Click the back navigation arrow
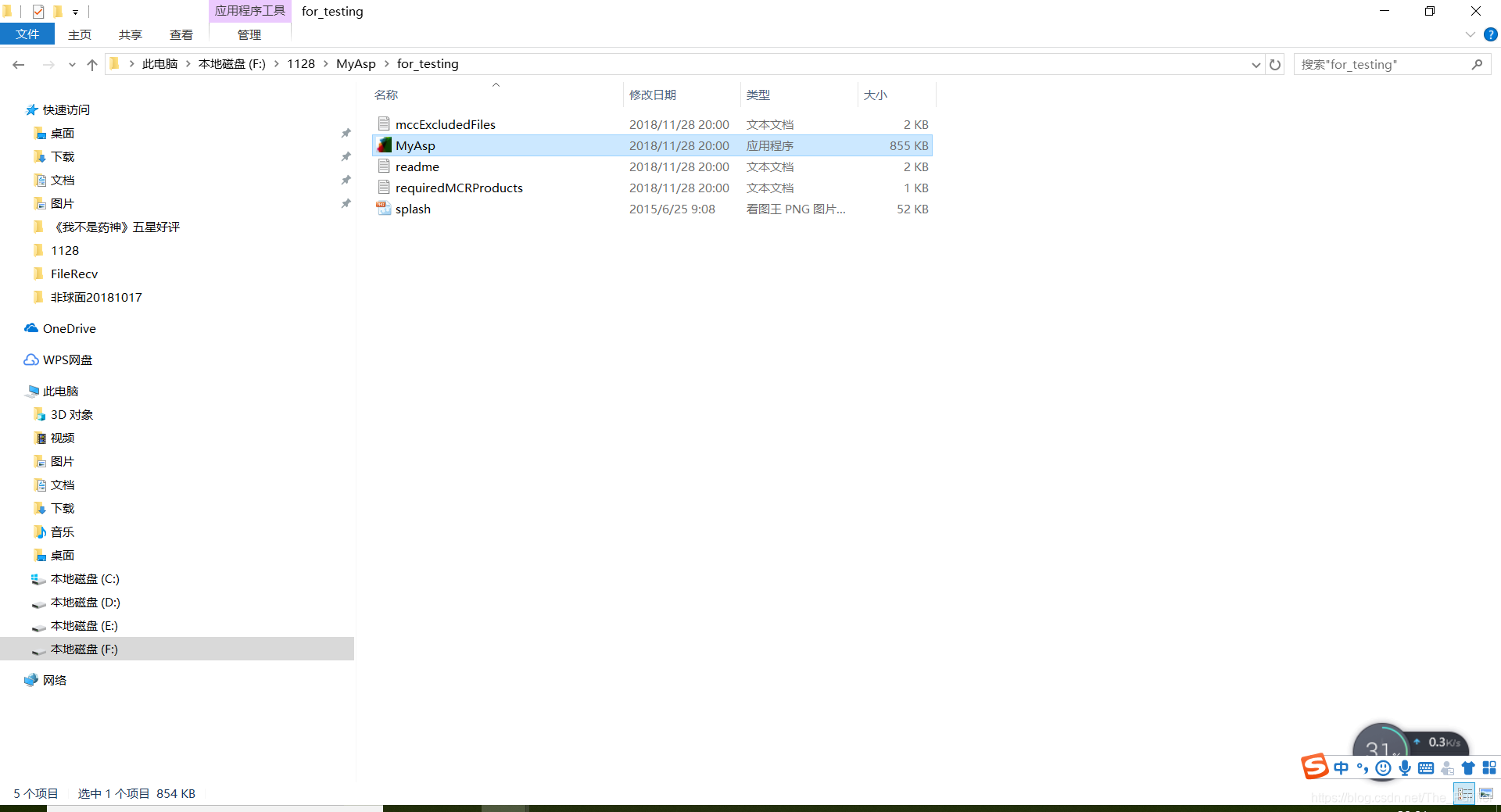 [19, 64]
